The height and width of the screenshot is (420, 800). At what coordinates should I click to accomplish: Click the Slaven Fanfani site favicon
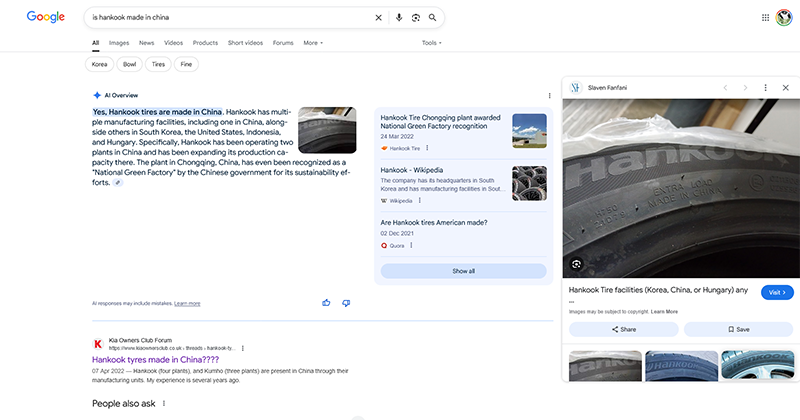pos(576,88)
